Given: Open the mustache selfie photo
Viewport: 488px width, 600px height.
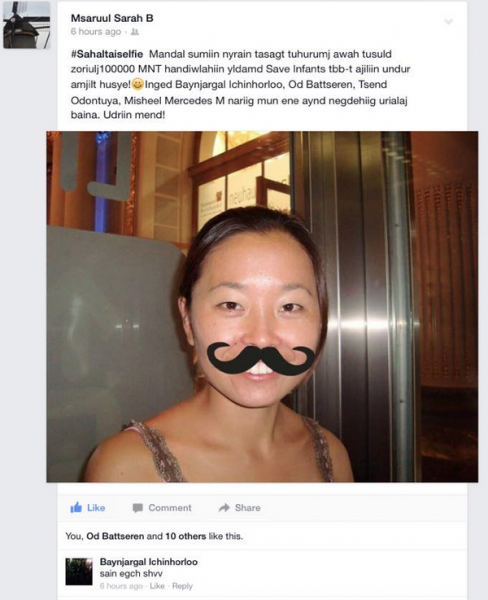Looking at the screenshot, I should click(x=262, y=307).
